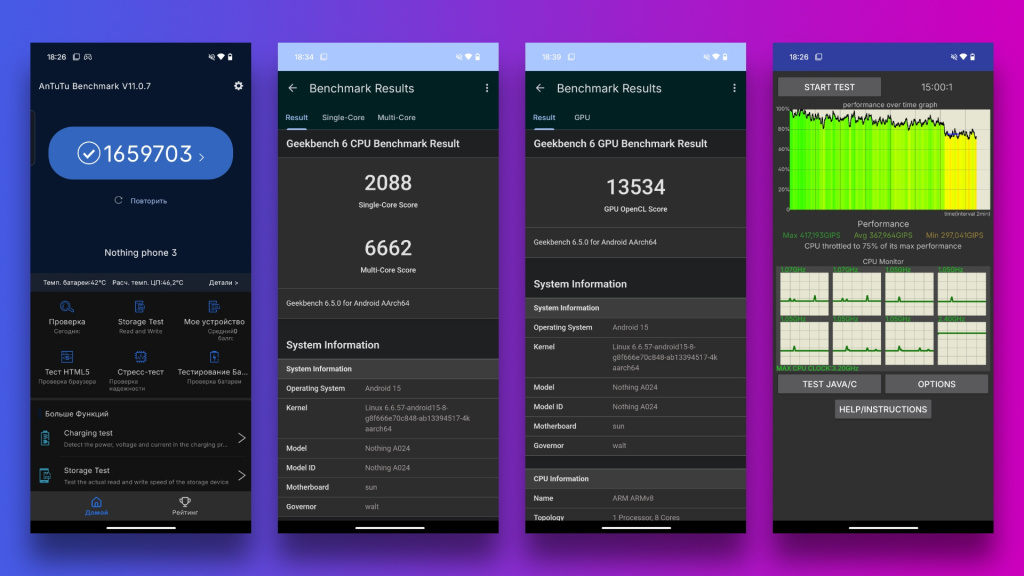This screenshot has width=1024, height=576.
Task: Start the Стресс-тест reliability icon
Action: 140,357
